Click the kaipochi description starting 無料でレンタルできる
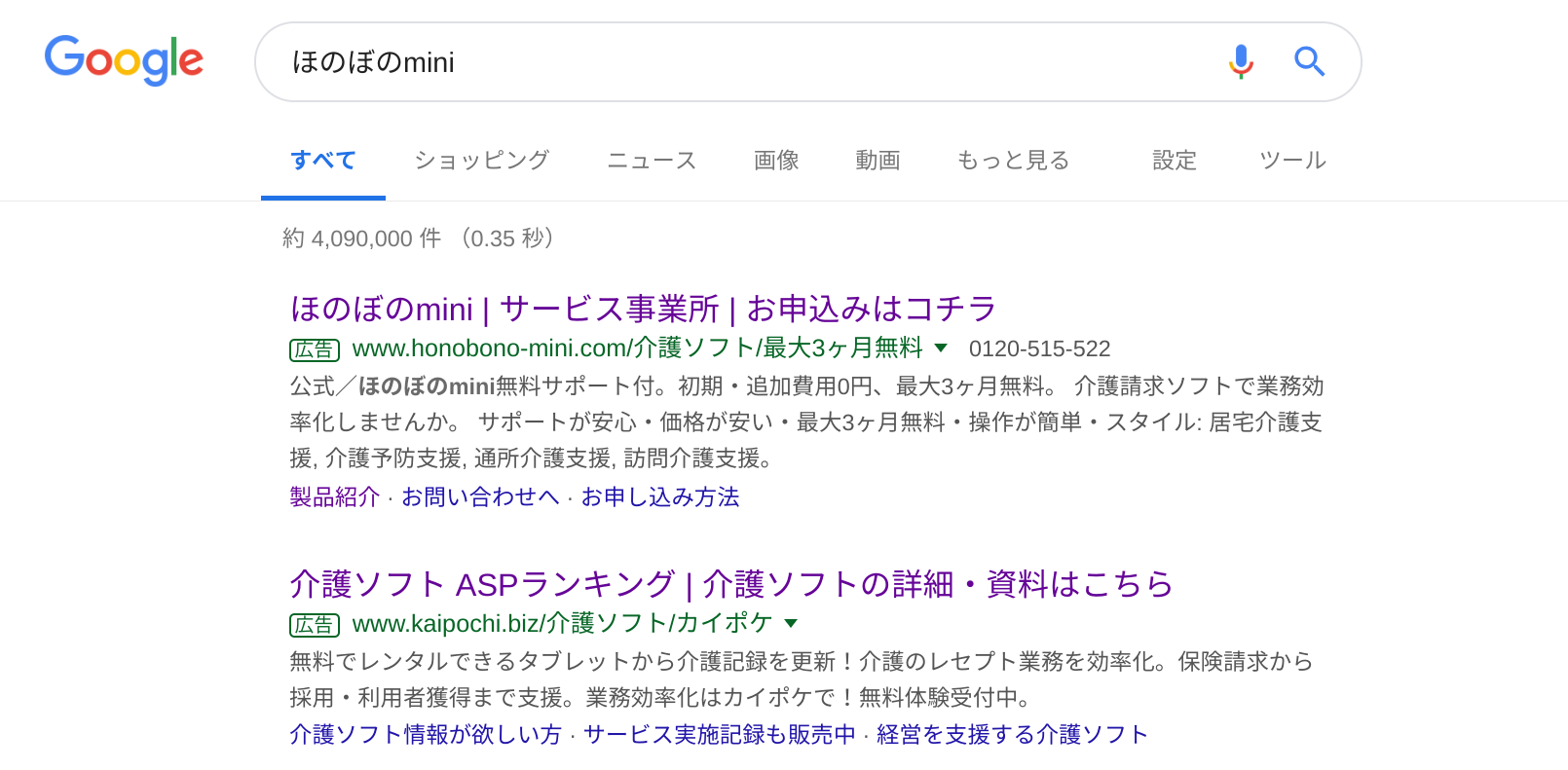 pyautogui.click(x=802, y=679)
